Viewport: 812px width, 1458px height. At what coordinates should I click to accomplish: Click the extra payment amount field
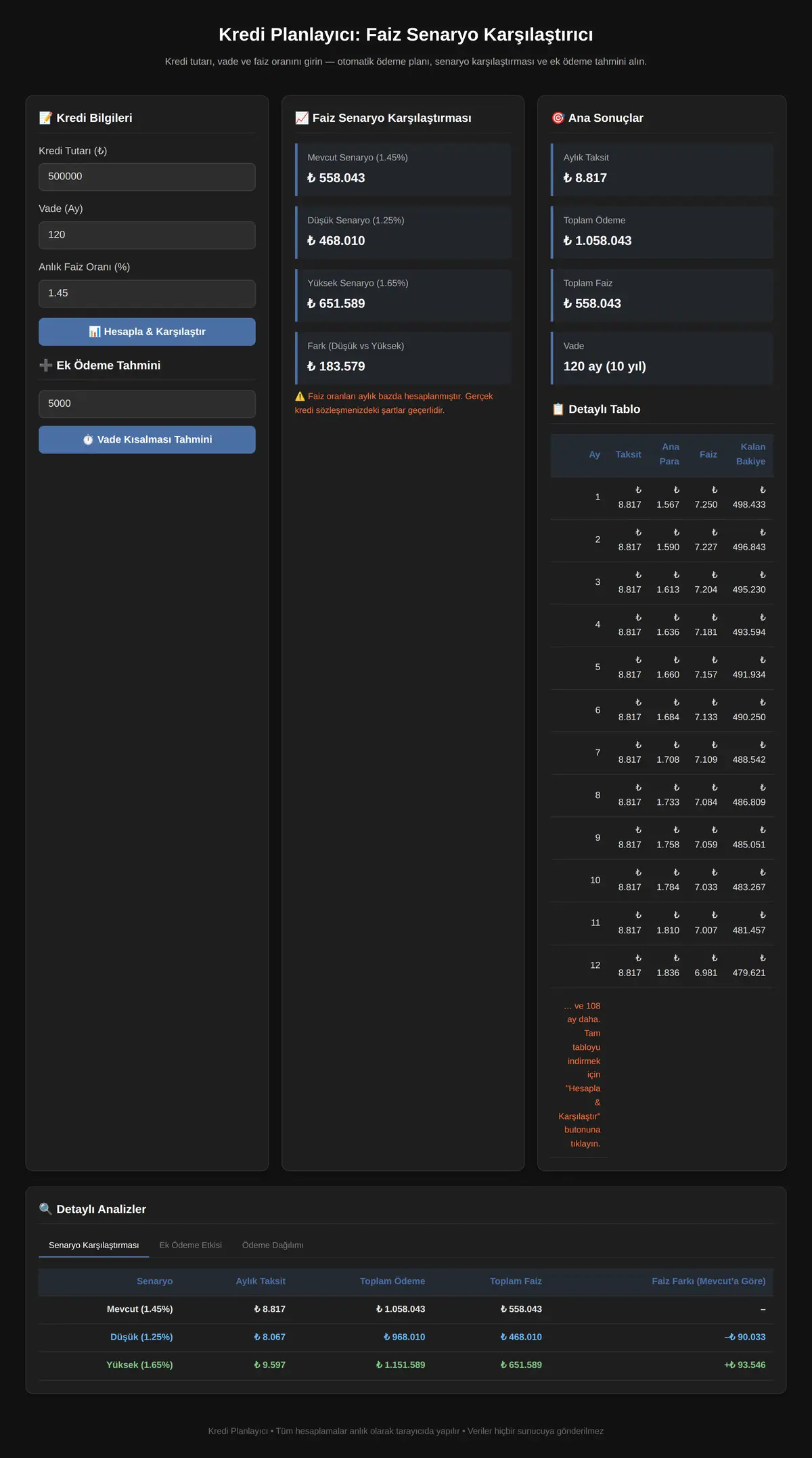pos(147,403)
